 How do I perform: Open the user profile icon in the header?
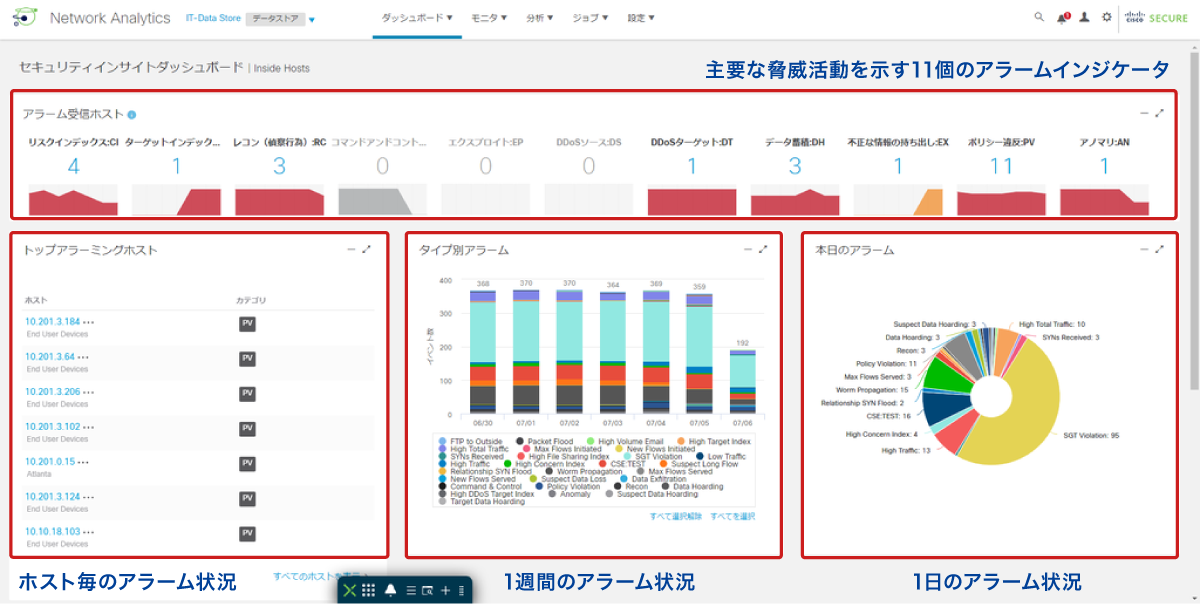(1085, 17)
